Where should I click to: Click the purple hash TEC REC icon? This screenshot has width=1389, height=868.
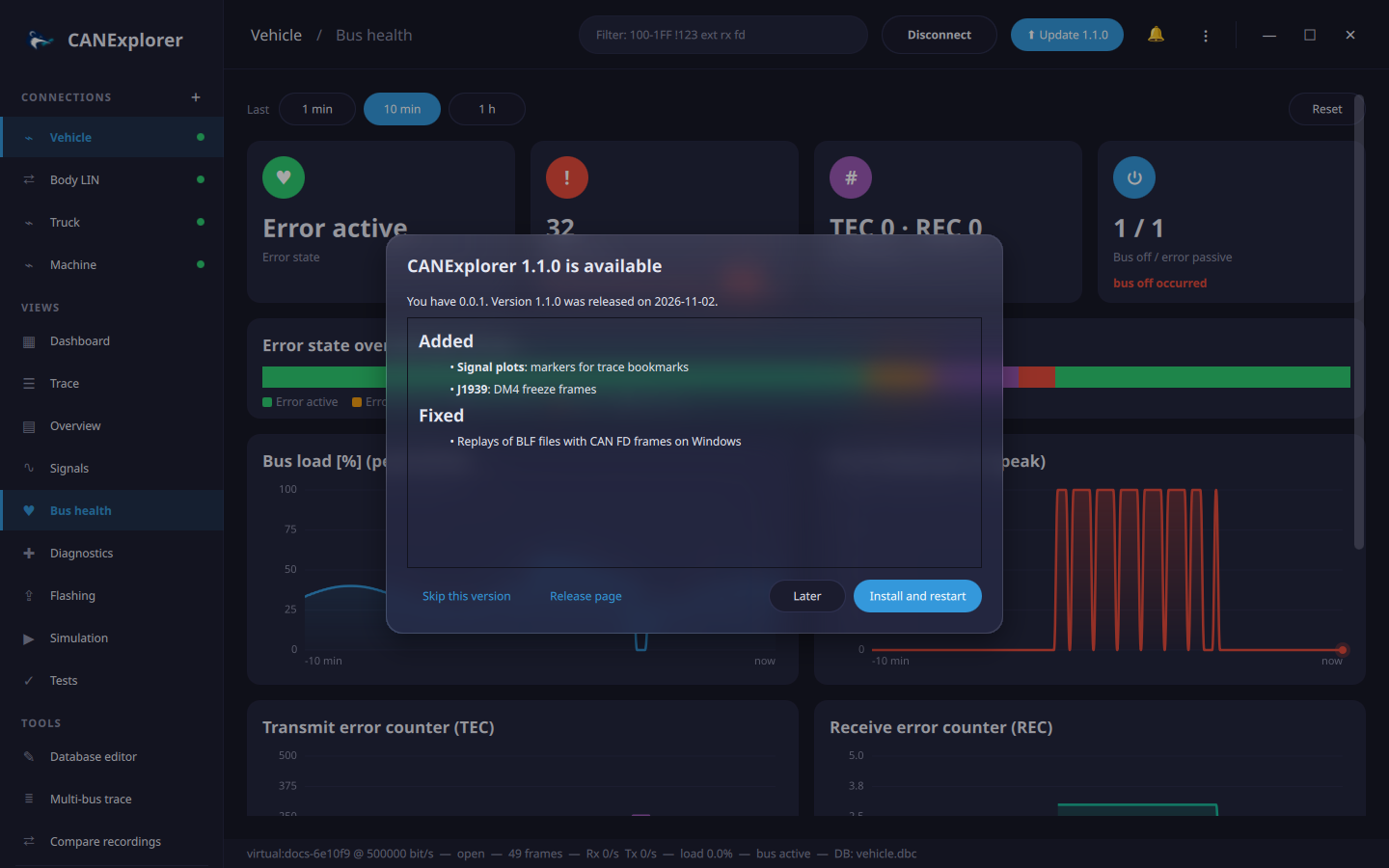tap(851, 177)
